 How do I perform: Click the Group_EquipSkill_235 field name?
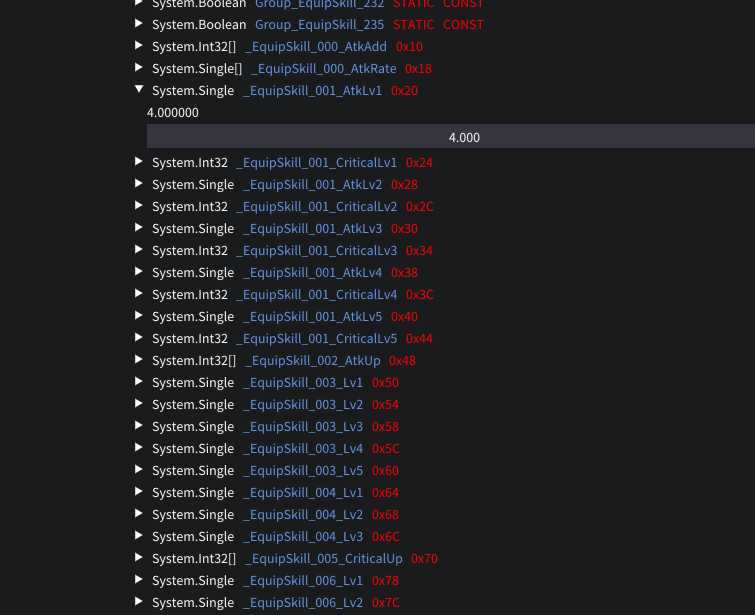[x=319, y=24]
